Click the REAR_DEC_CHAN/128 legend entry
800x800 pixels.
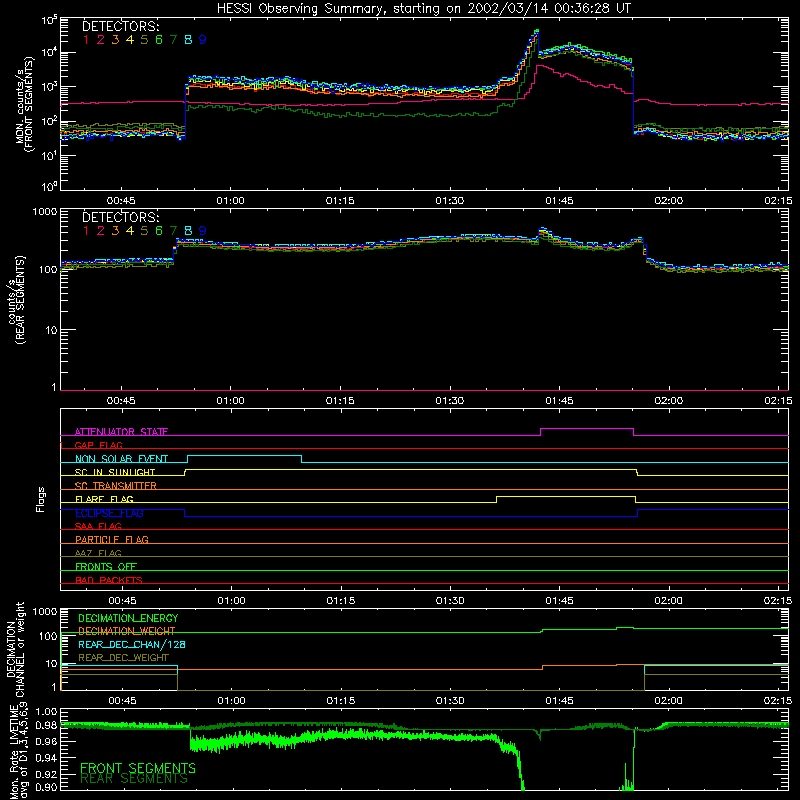(132, 644)
